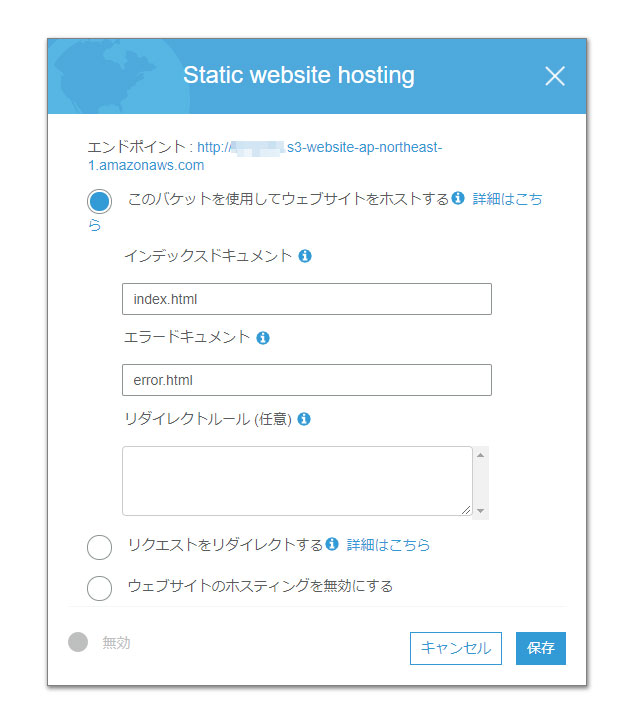Click the redirect rules scrollbar up arrow
The image size is (640, 720).
point(480,455)
